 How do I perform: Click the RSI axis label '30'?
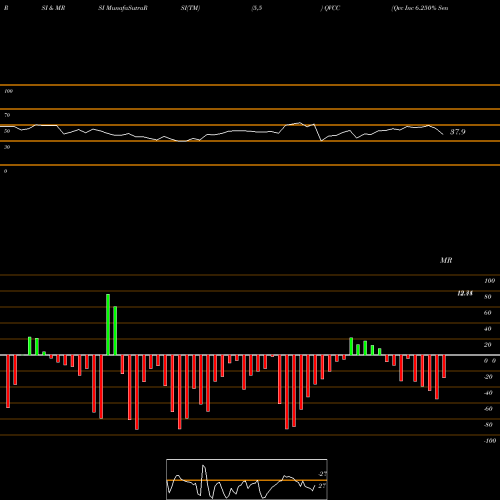(x=7, y=147)
